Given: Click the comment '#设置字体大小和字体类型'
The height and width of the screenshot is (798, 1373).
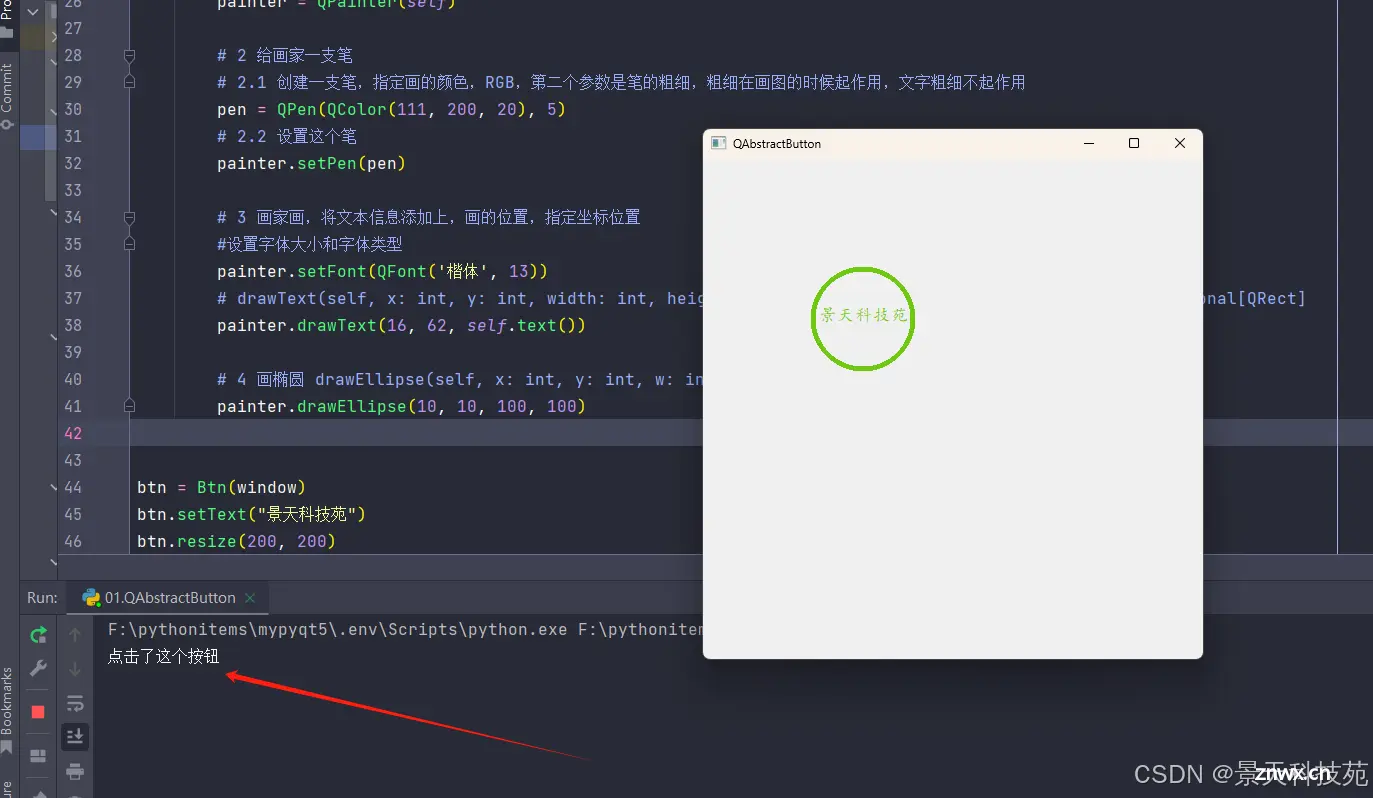Looking at the screenshot, I should (310, 244).
